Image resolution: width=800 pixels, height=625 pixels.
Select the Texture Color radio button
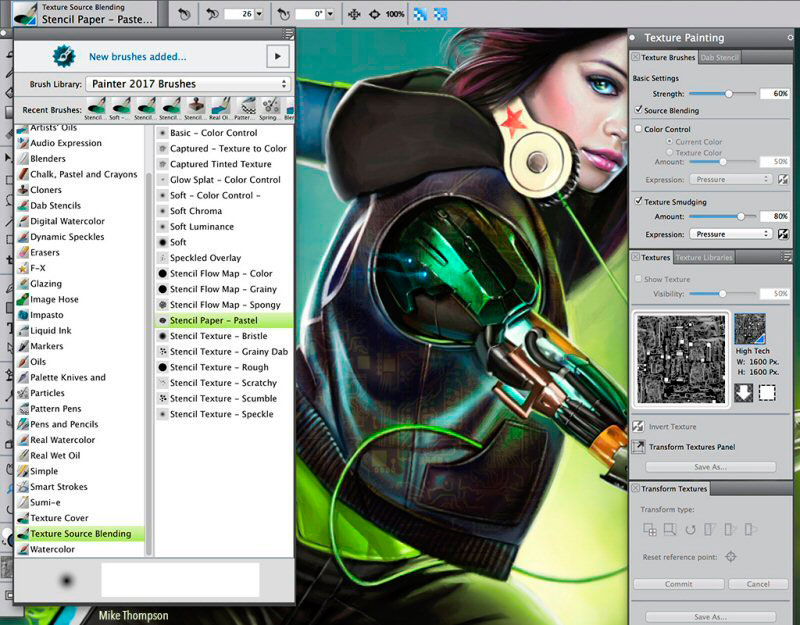tap(670, 152)
